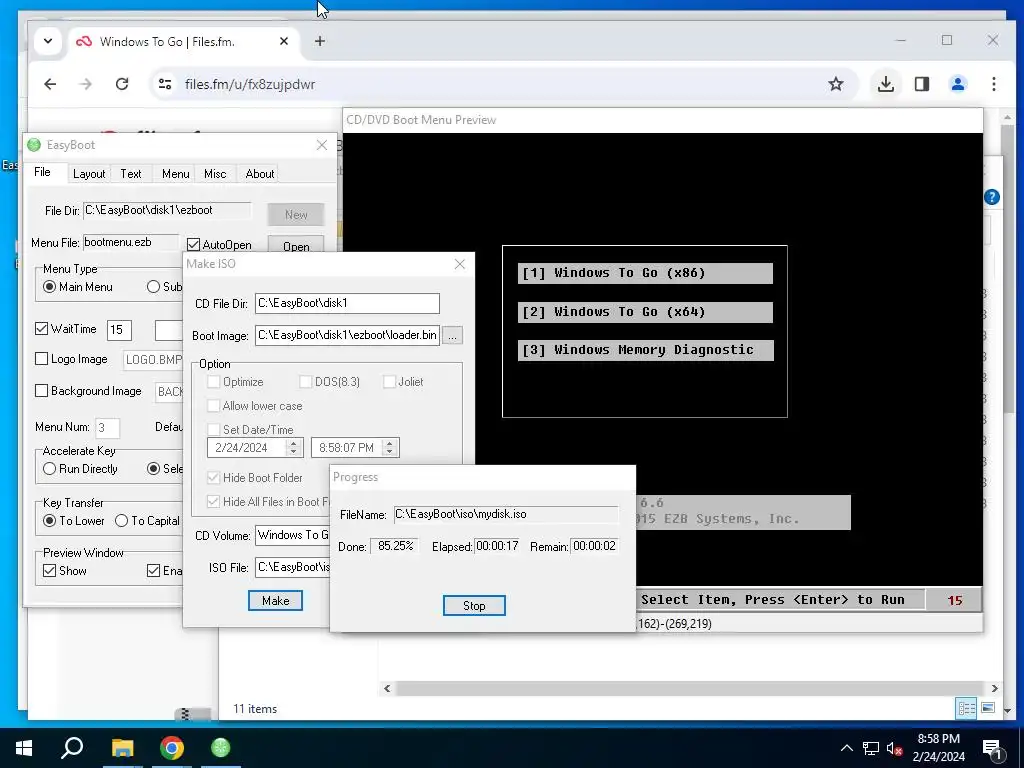This screenshot has width=1024, height=768.
Task: Open Chrome three-dot menu
Action: 993,84
